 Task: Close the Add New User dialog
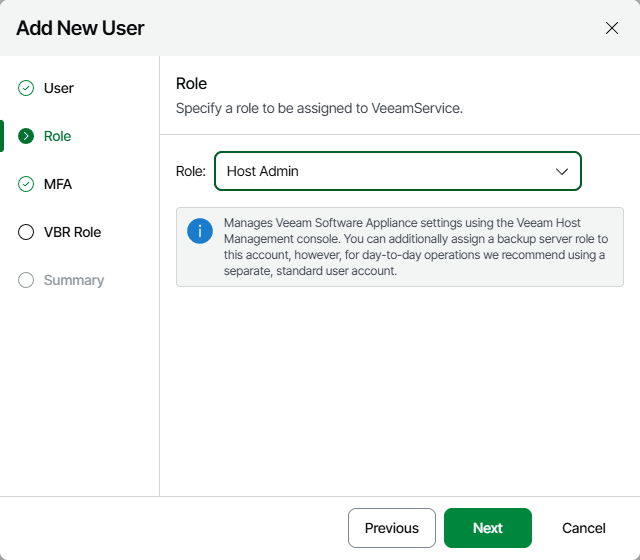tap(611, 28)
